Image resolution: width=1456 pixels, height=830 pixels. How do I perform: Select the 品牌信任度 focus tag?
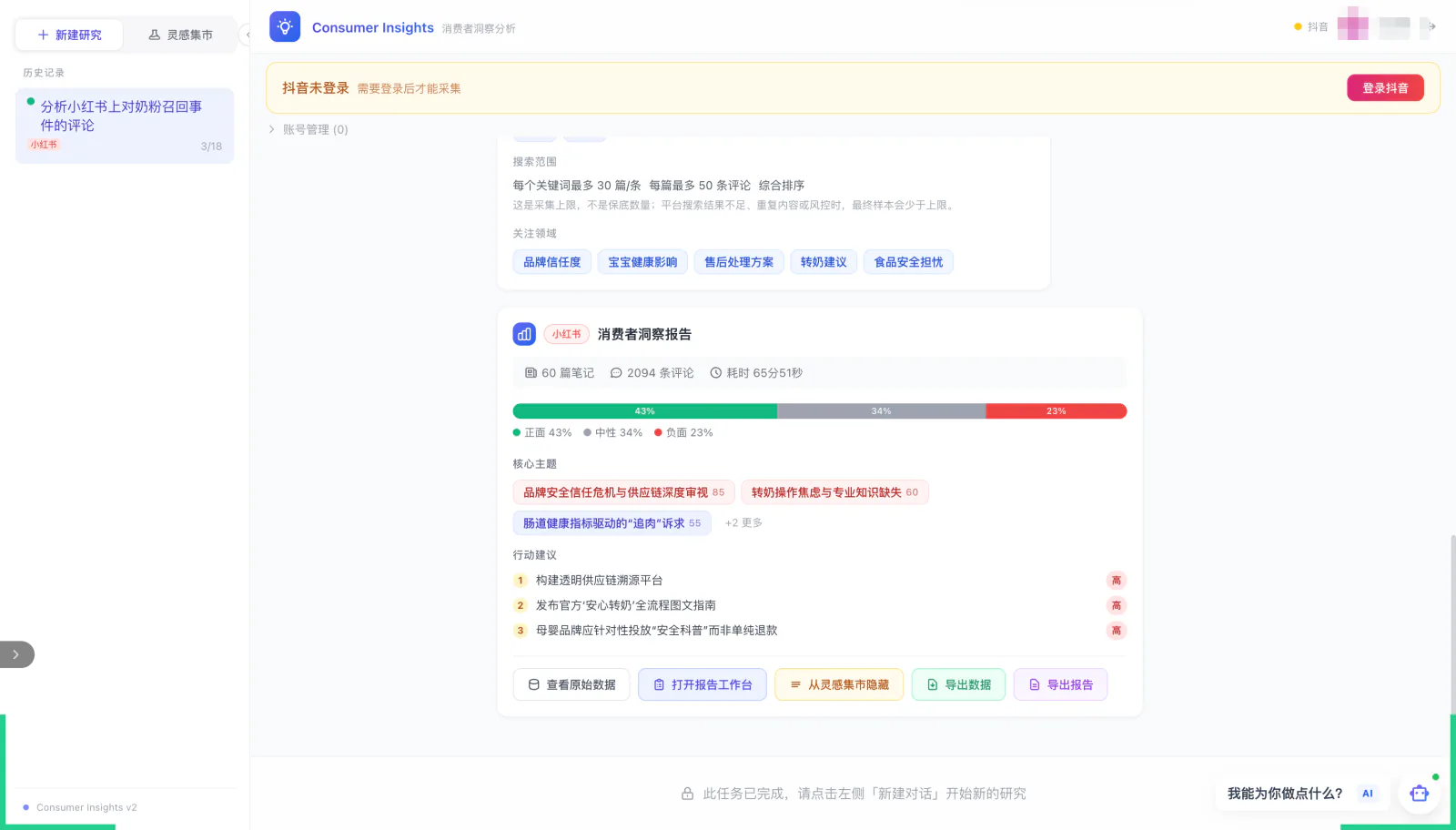click(552, 262)
